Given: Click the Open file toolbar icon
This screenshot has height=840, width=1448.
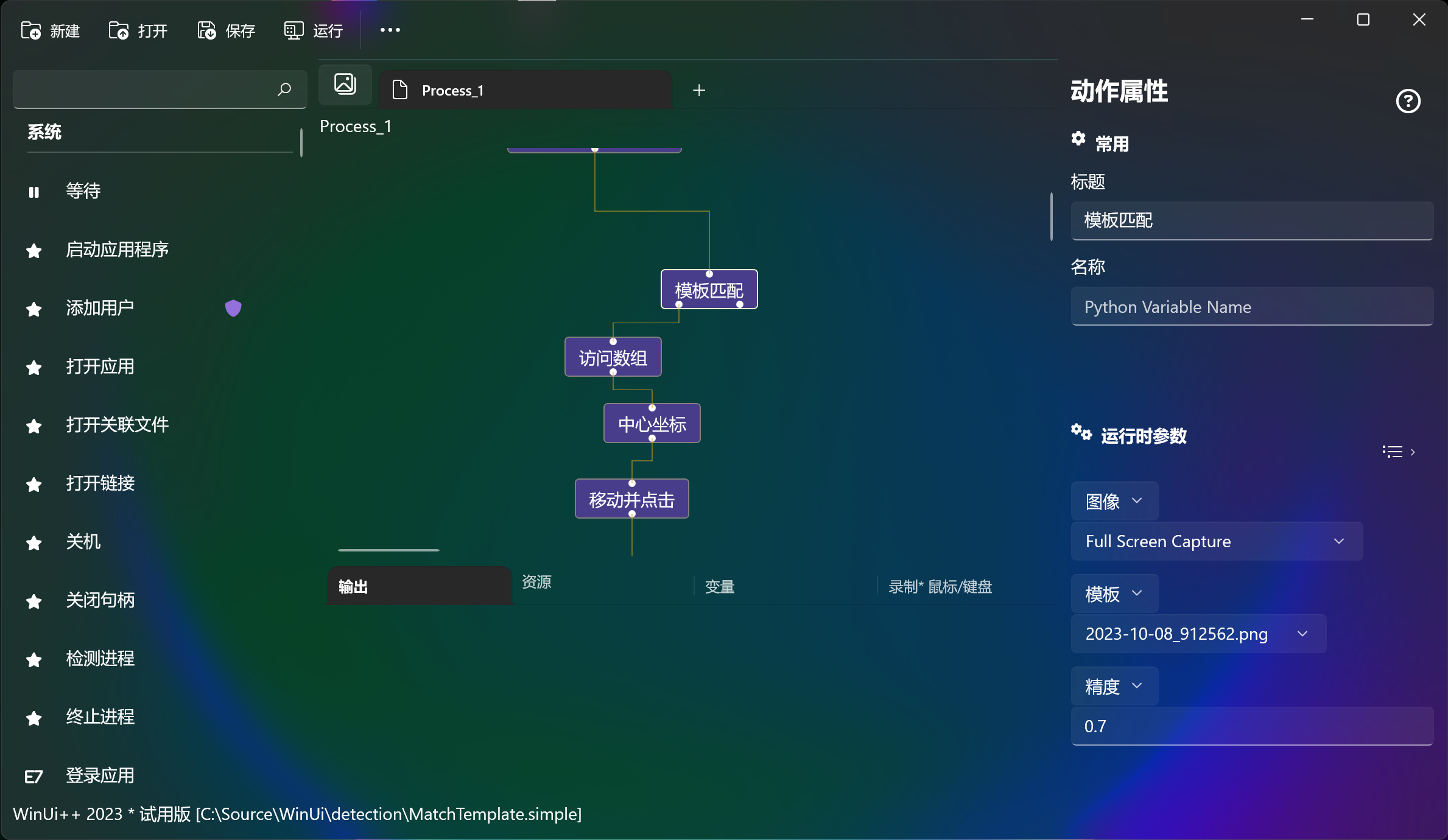Looking at the screenshot, I should click(118, 30).
